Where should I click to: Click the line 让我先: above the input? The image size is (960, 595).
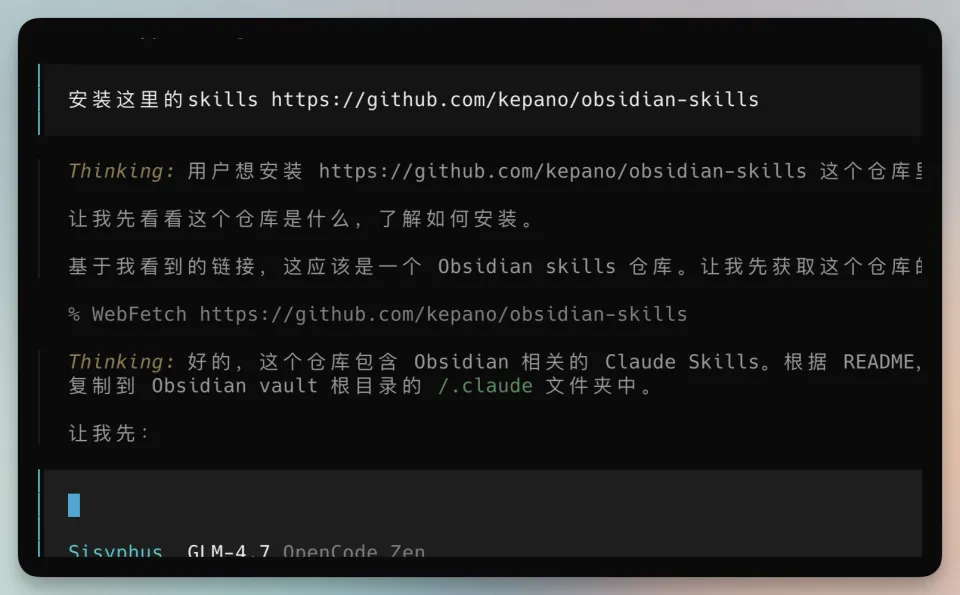108,433
